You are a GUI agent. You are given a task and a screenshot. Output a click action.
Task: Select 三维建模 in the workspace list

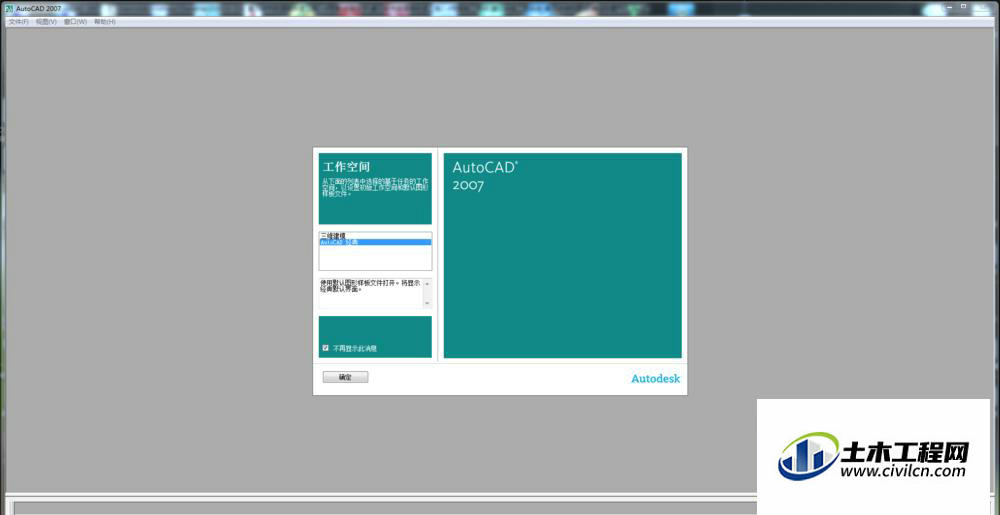[375, 236]
